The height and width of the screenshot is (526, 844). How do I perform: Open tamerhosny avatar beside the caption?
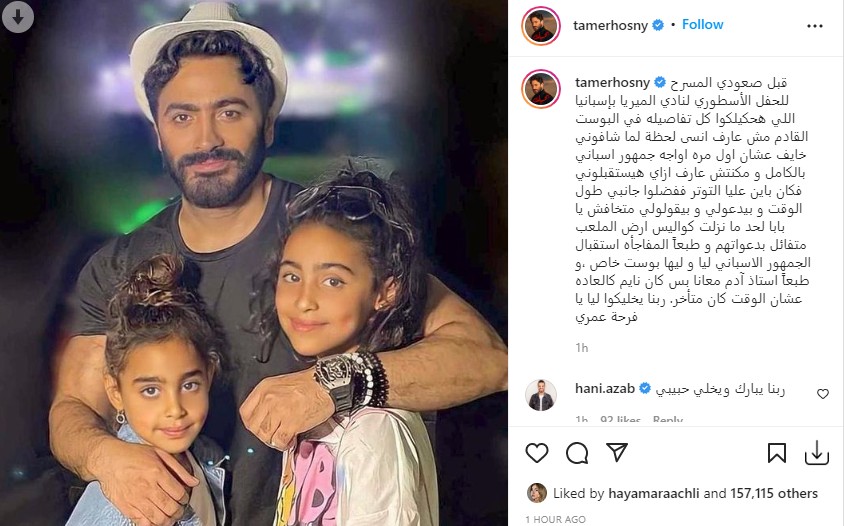(541, 89)
